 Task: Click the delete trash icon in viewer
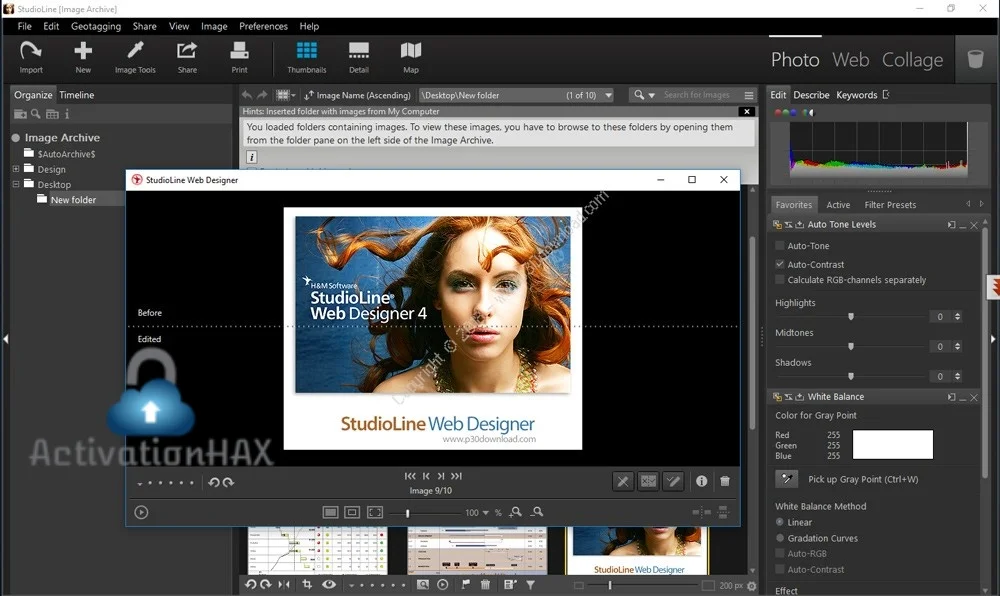point(725,481)
